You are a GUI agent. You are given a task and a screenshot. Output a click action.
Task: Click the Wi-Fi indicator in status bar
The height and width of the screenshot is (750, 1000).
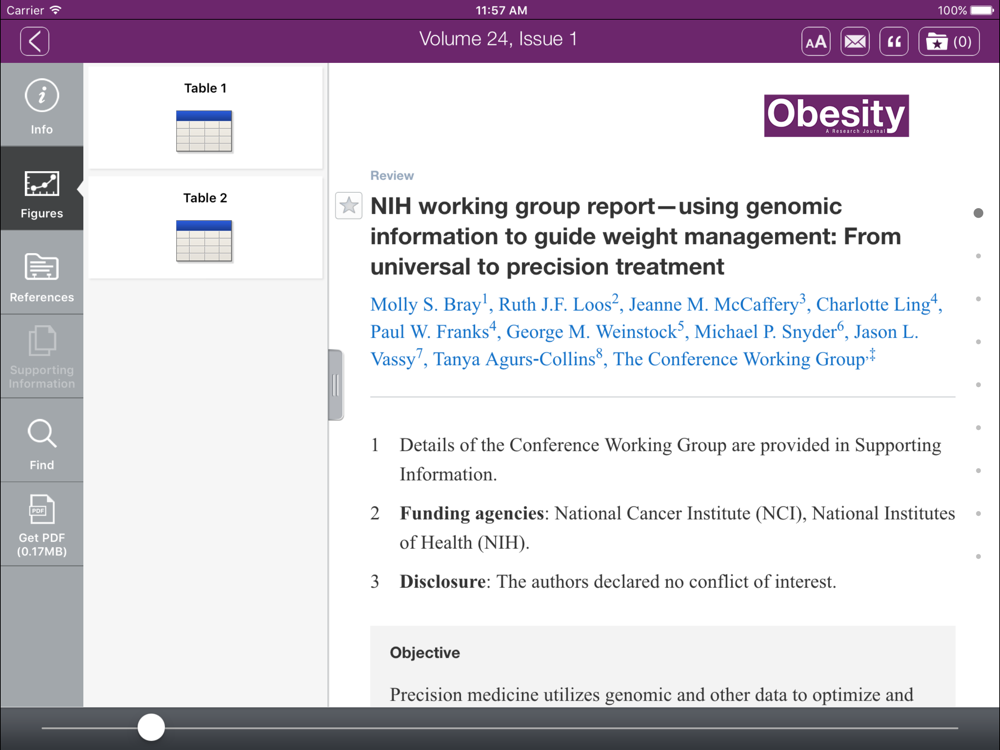[x=55, y=10]
